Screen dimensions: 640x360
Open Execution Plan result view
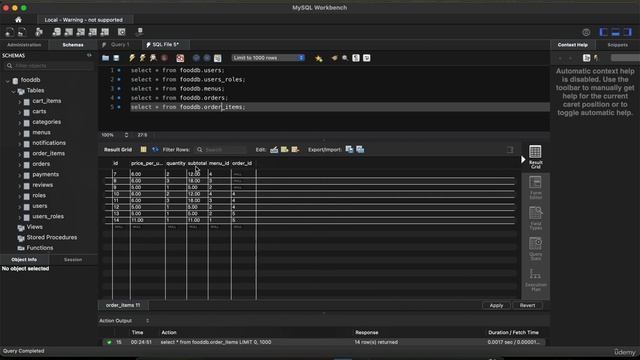pyautogui.click(x=536, y=279)
